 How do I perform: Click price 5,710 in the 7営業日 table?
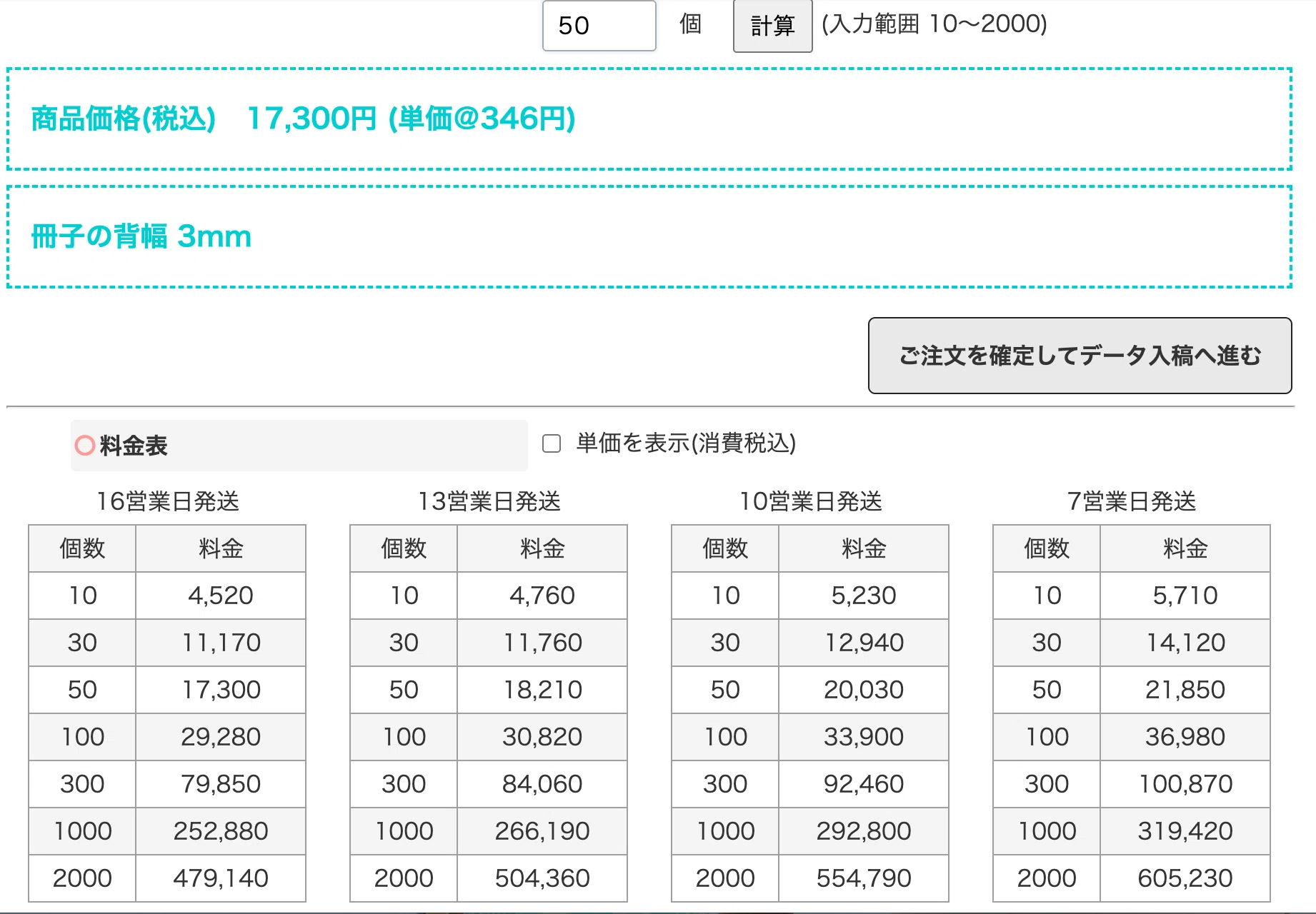click(1185, 596)
